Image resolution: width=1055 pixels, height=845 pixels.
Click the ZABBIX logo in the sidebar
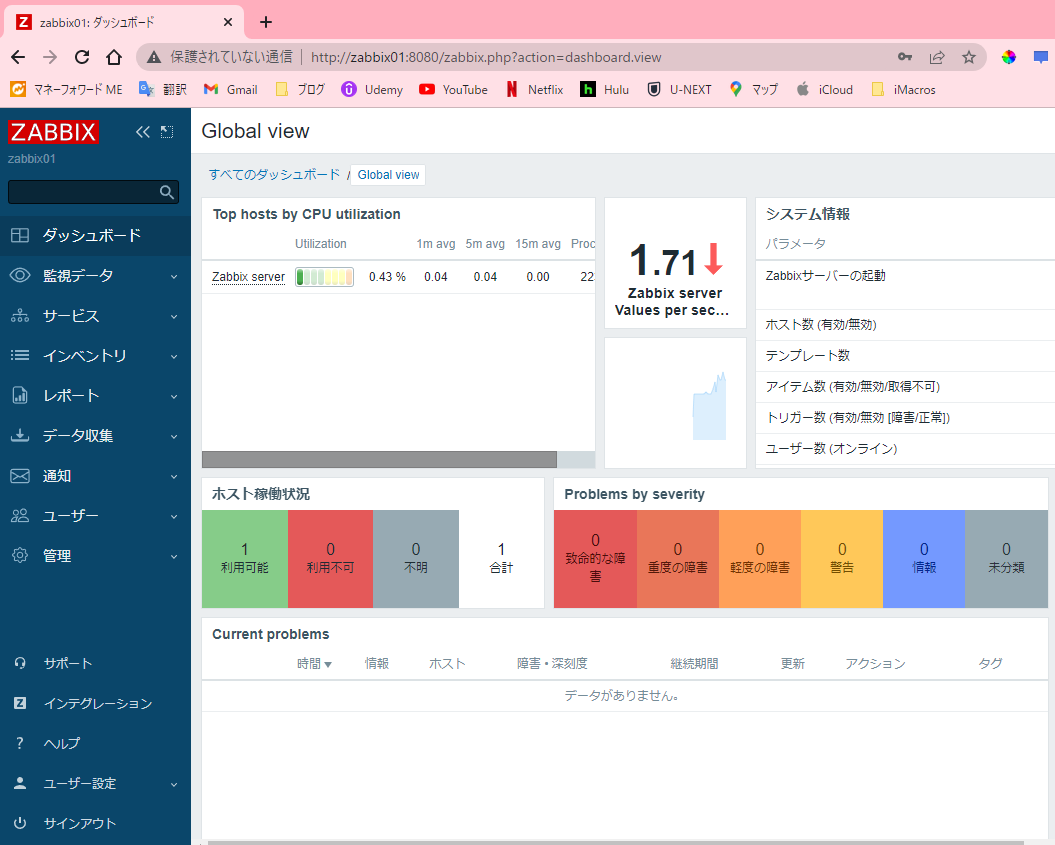53,131
